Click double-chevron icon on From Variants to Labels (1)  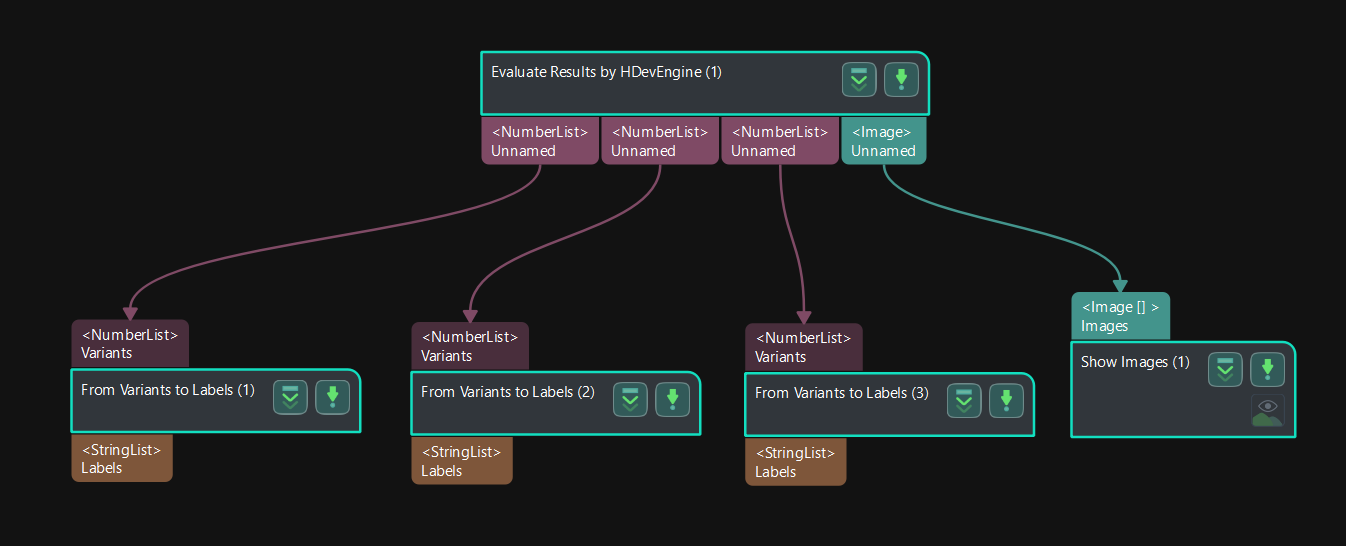click(x=291, y=398)
